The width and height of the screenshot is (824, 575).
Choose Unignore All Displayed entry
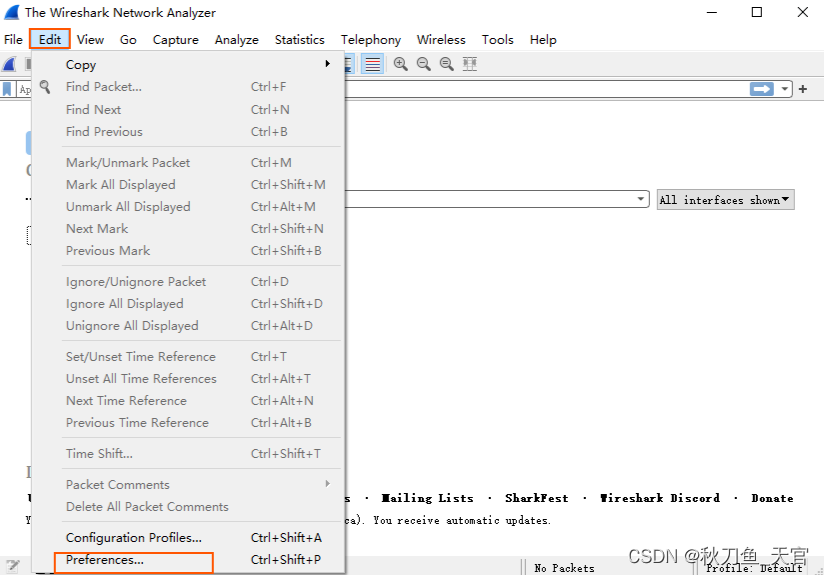coord(188,326)
